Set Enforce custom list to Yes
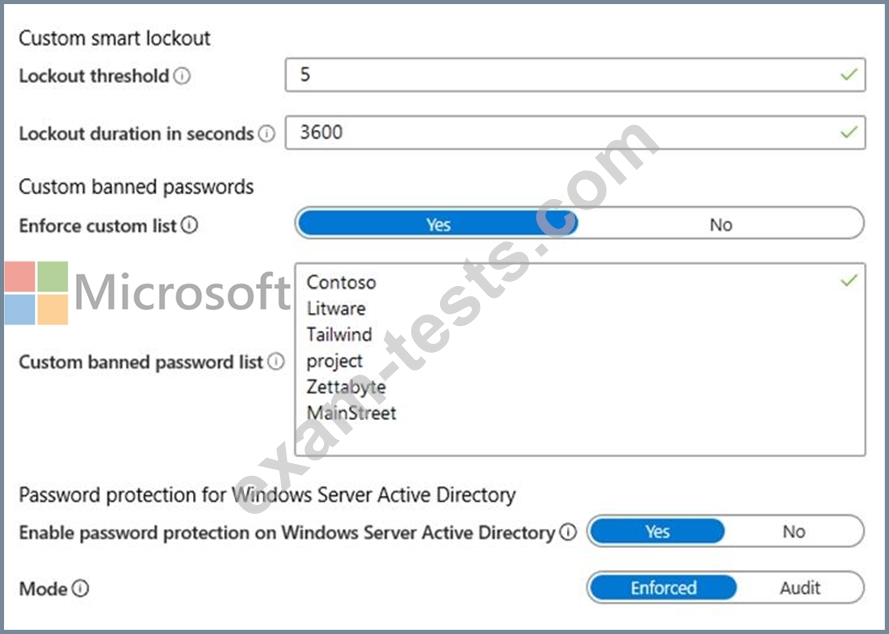The image size is (889, 634). click(437, 224)
